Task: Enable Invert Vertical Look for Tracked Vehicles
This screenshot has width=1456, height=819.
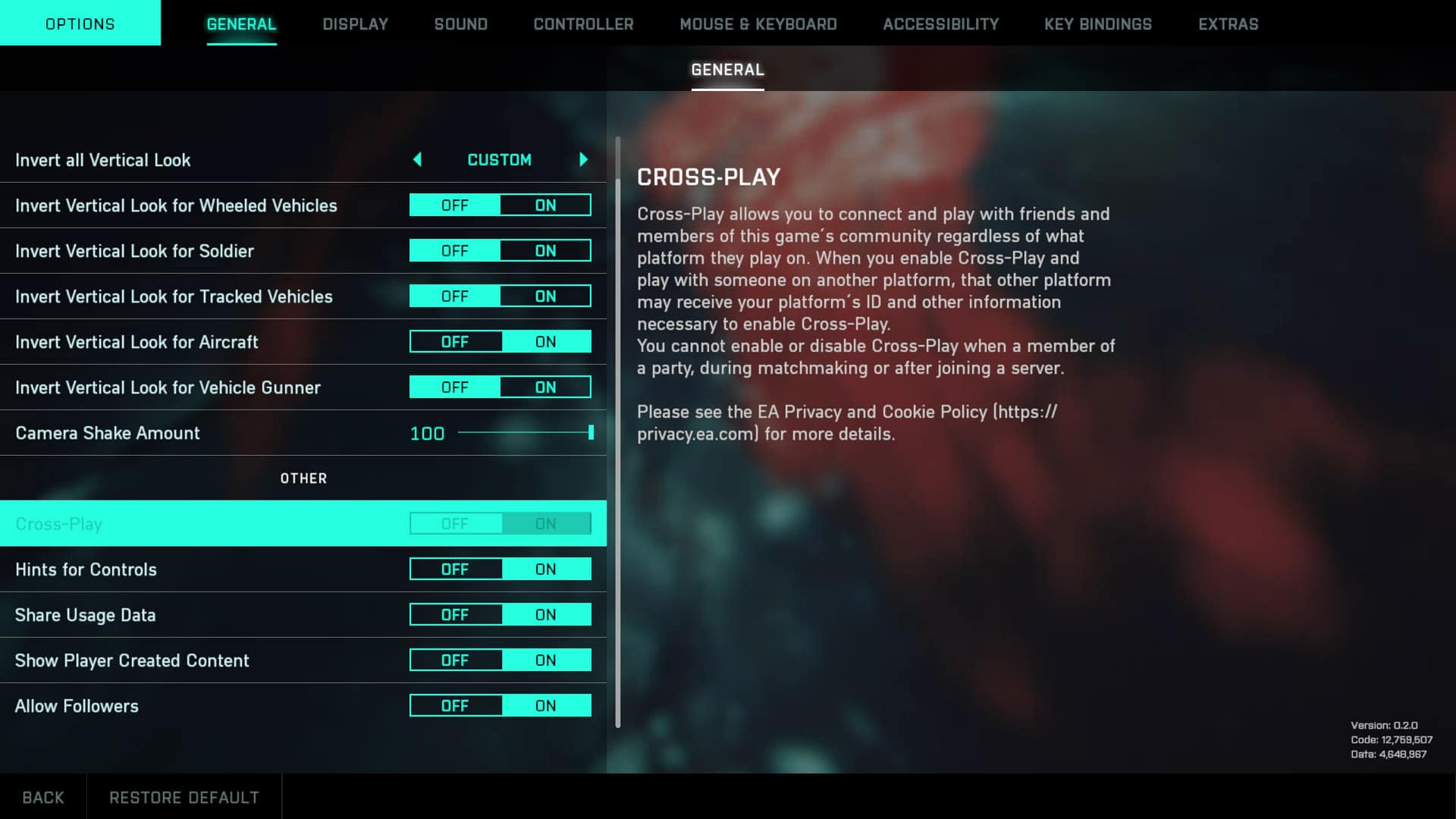Action: [545, 296]
